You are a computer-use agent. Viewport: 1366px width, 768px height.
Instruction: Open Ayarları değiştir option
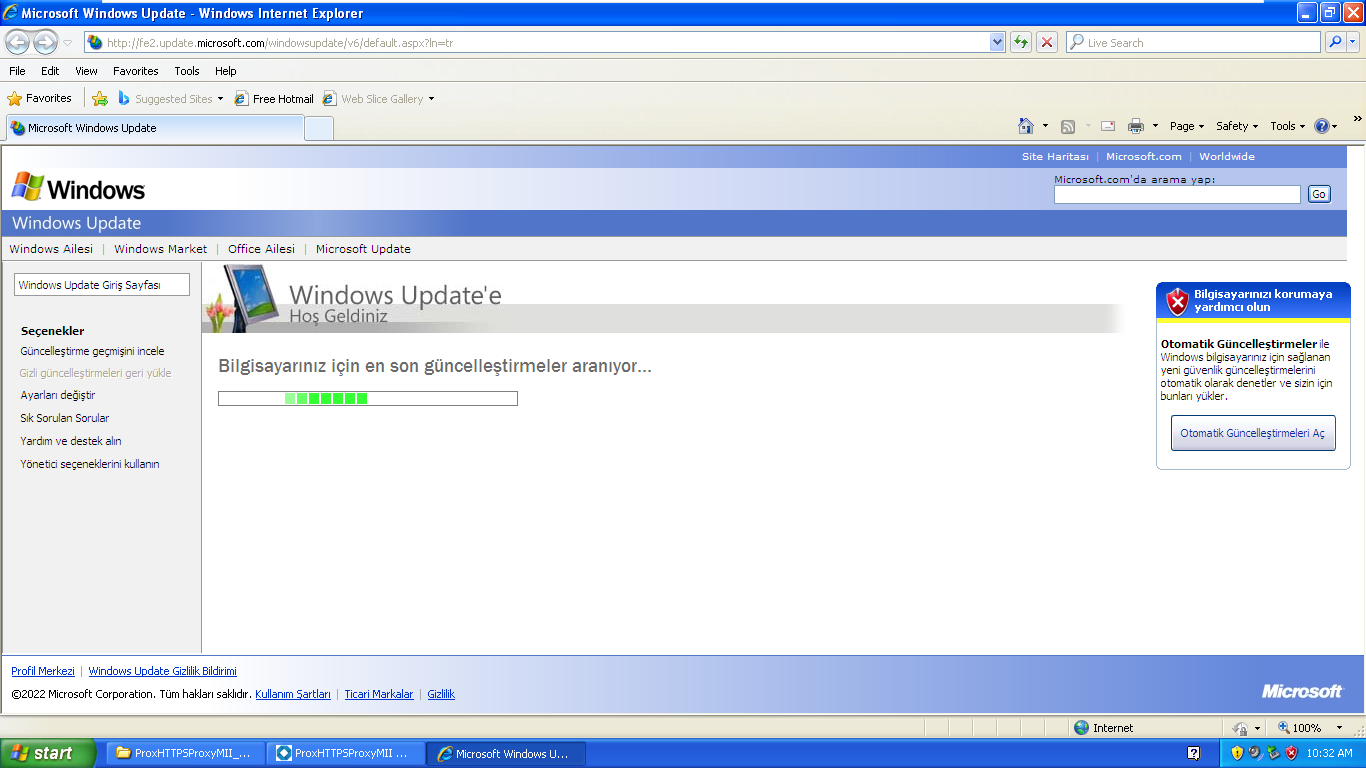click(x=58, y=395)
